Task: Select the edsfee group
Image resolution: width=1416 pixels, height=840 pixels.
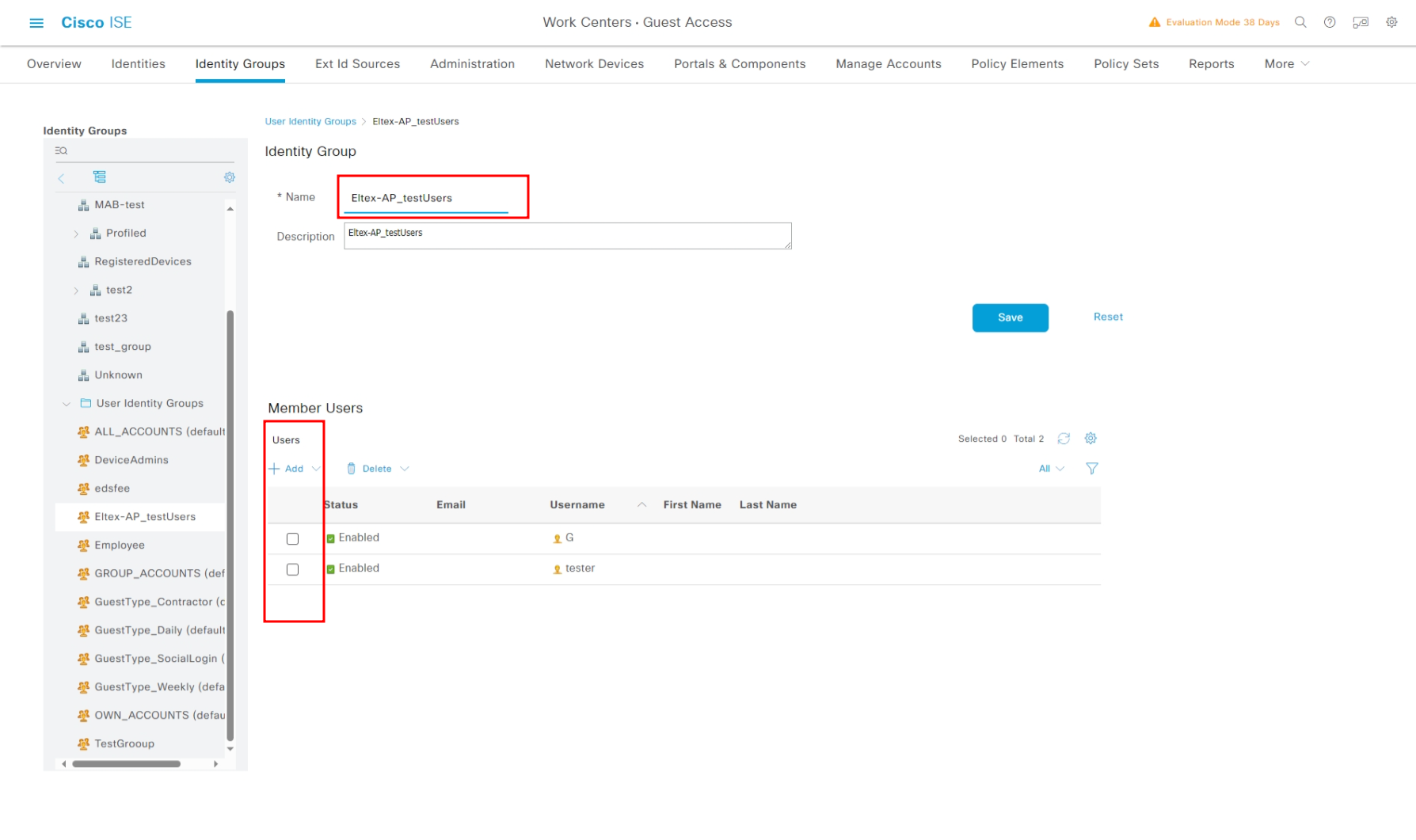Action: click(x=112, y=488)
